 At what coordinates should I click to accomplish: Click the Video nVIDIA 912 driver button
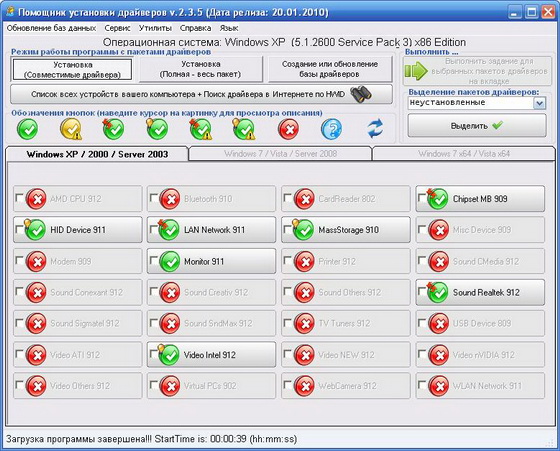pyautogui.click(x=480, y=355)
